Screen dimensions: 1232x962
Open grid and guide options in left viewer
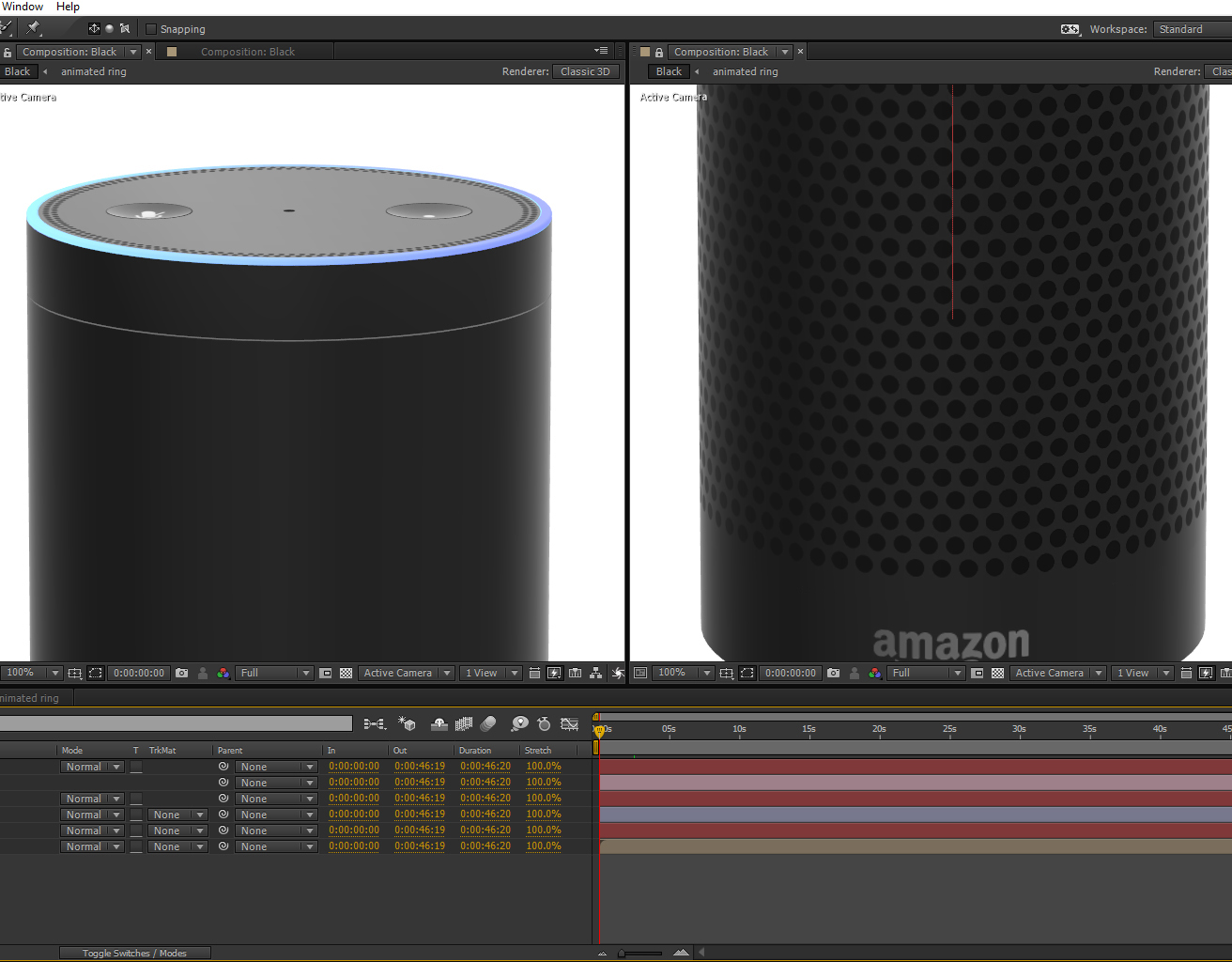pos(75,673)
